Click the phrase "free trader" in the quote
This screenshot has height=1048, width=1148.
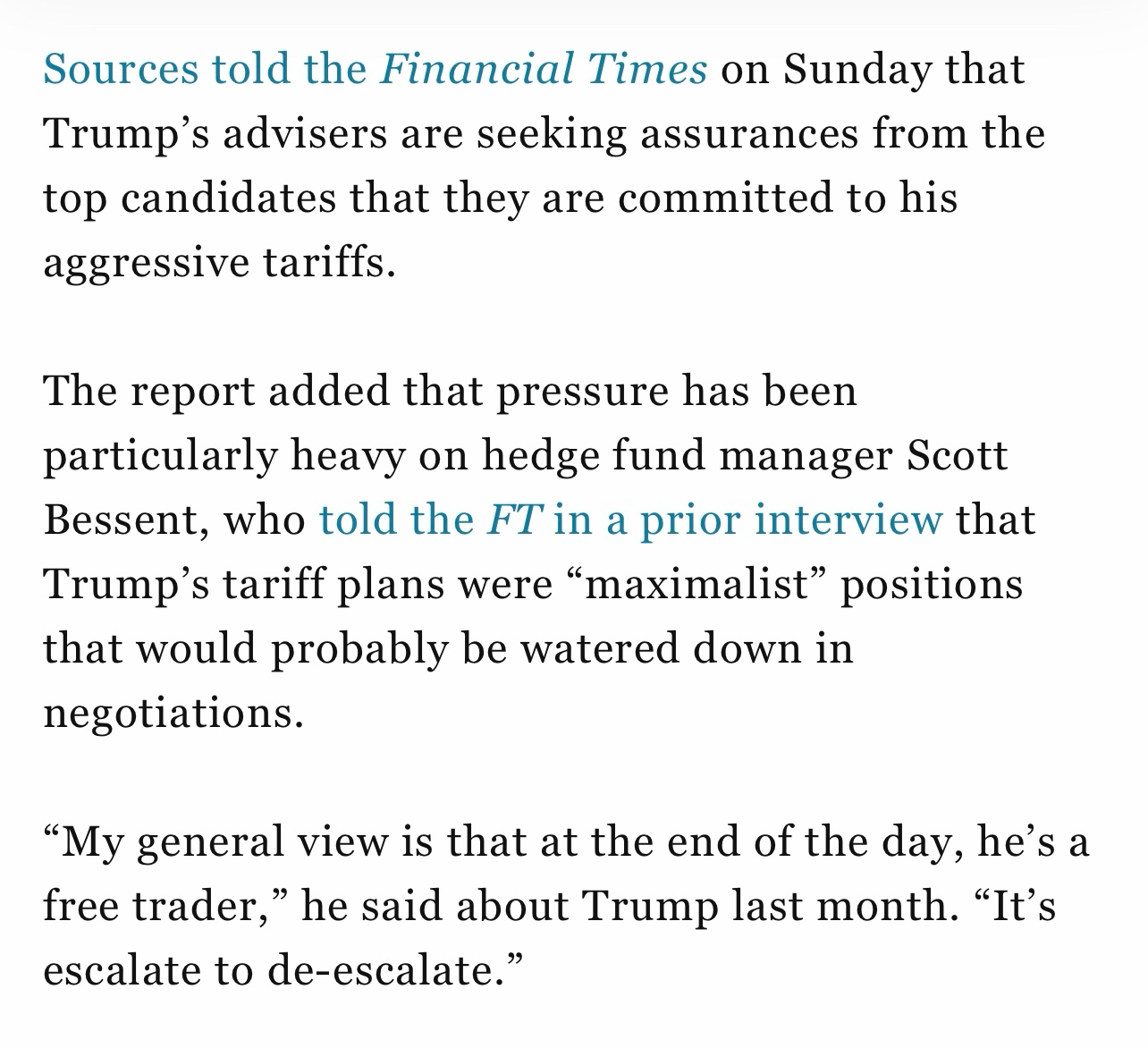pos(165,906)
